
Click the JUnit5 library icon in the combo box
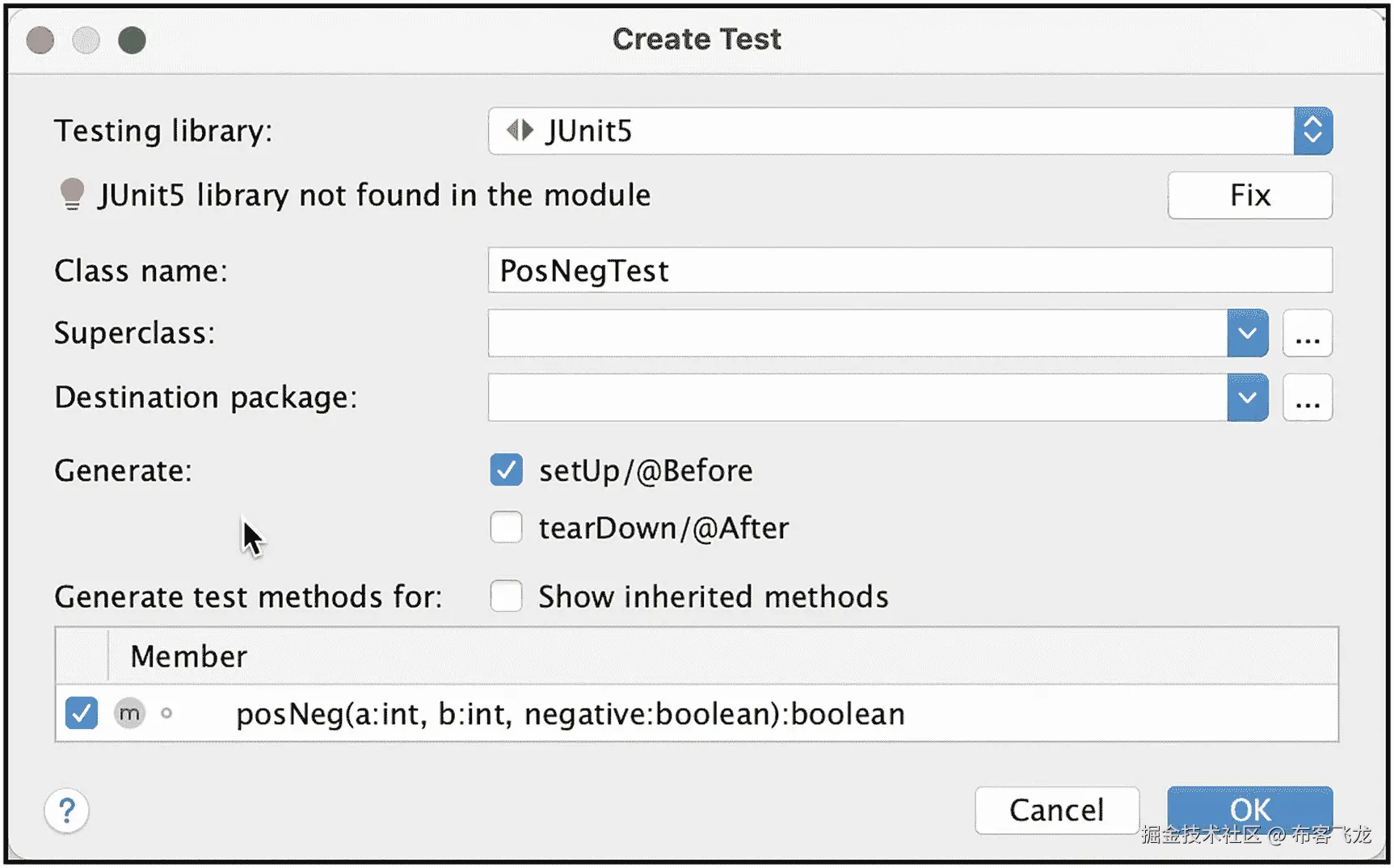pos(520,130)
